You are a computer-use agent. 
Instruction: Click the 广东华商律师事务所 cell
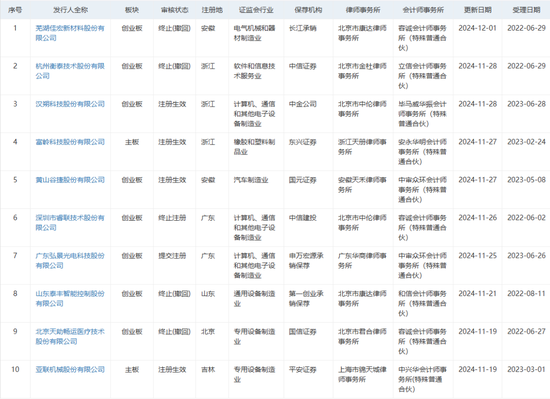pyautogui.click(x=362, y=261)
